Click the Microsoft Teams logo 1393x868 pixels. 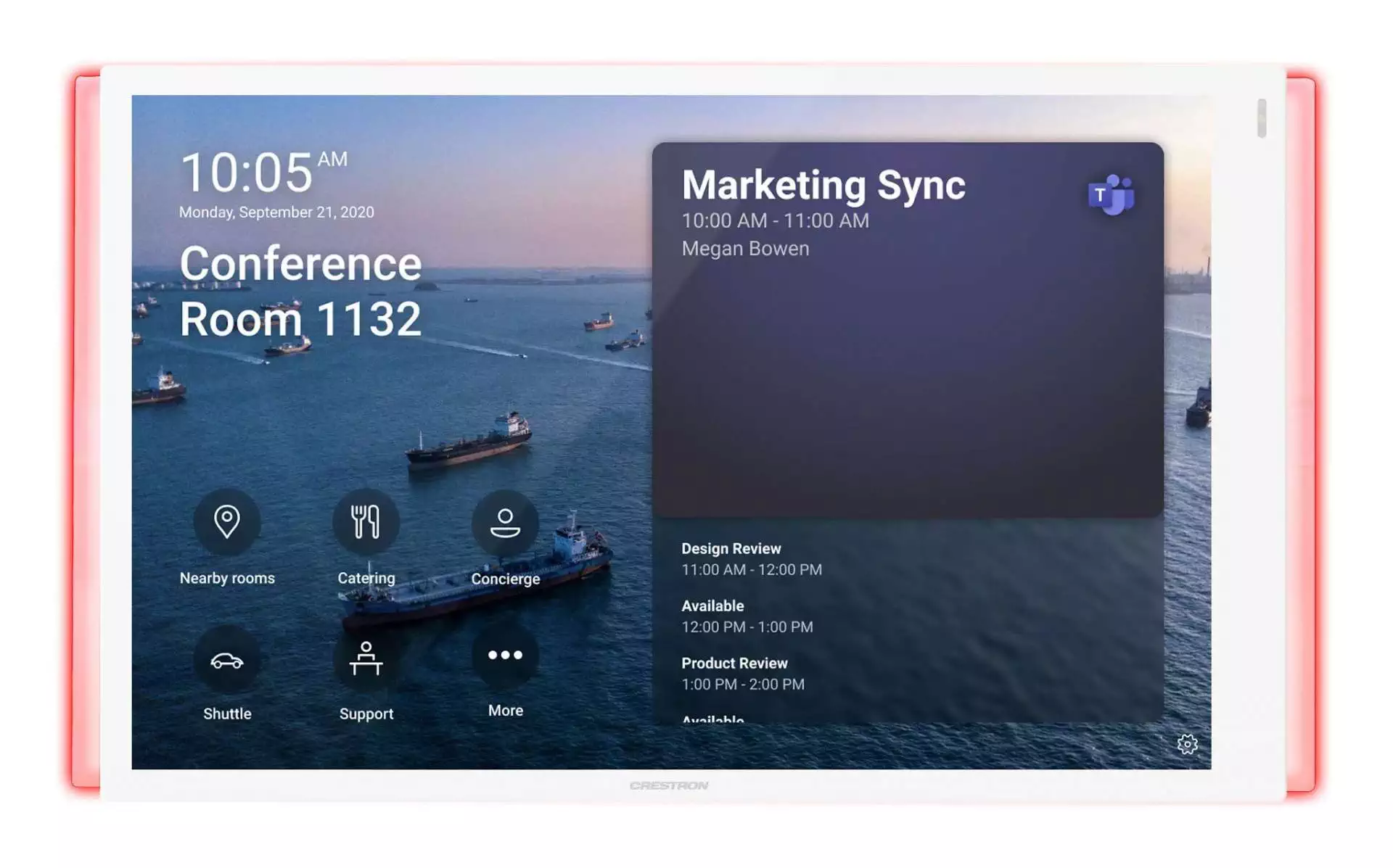coord(1110,195)
